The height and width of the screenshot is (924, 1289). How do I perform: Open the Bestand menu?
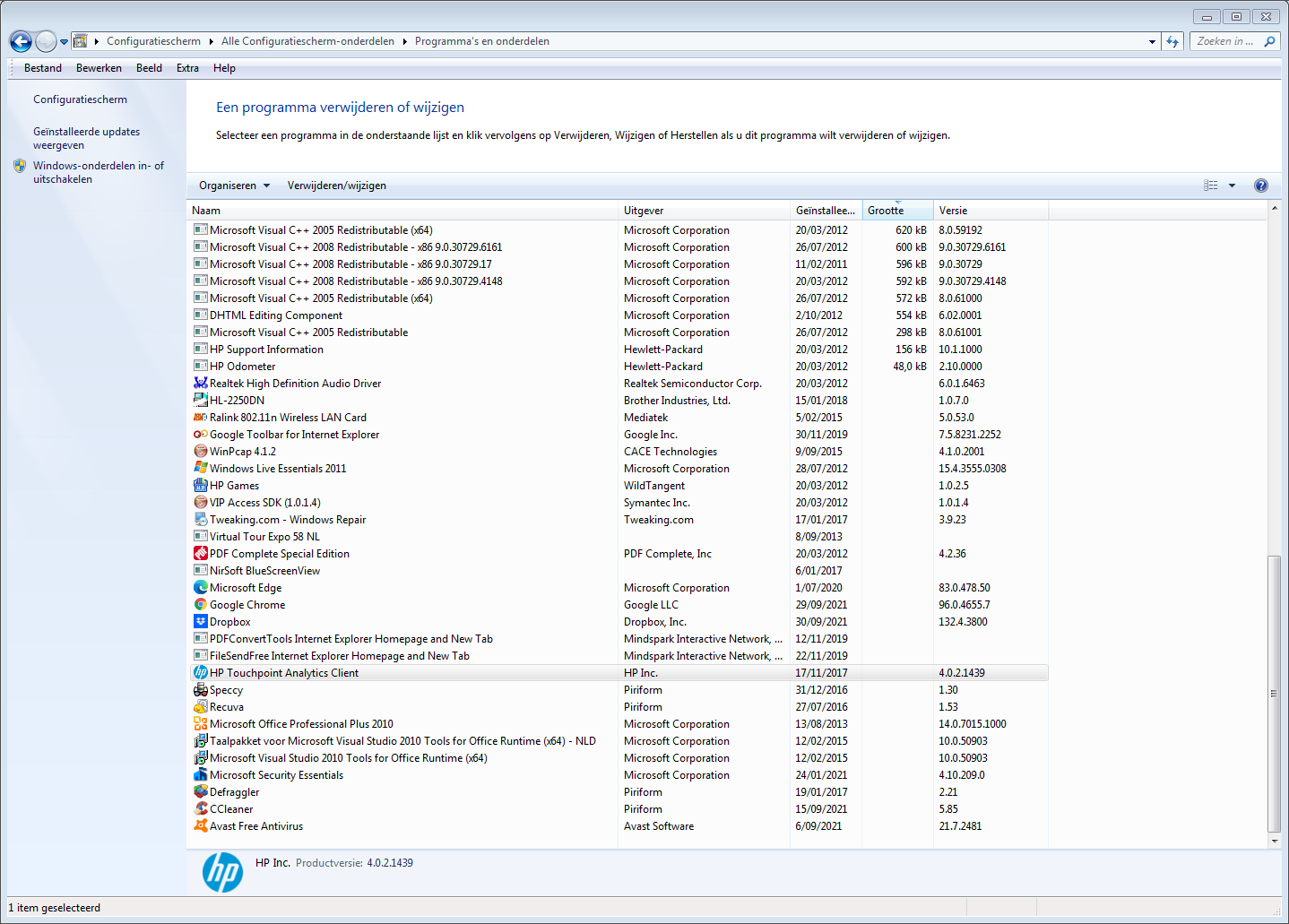[x=43, y=68]
